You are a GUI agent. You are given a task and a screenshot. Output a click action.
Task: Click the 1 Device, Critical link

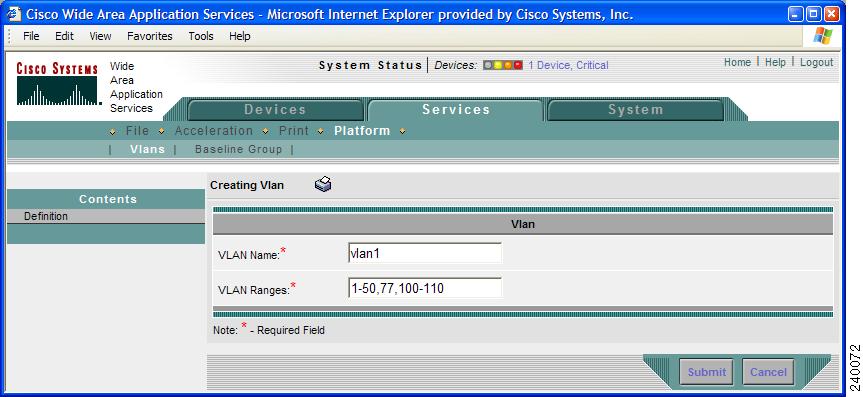coord(568,65)
